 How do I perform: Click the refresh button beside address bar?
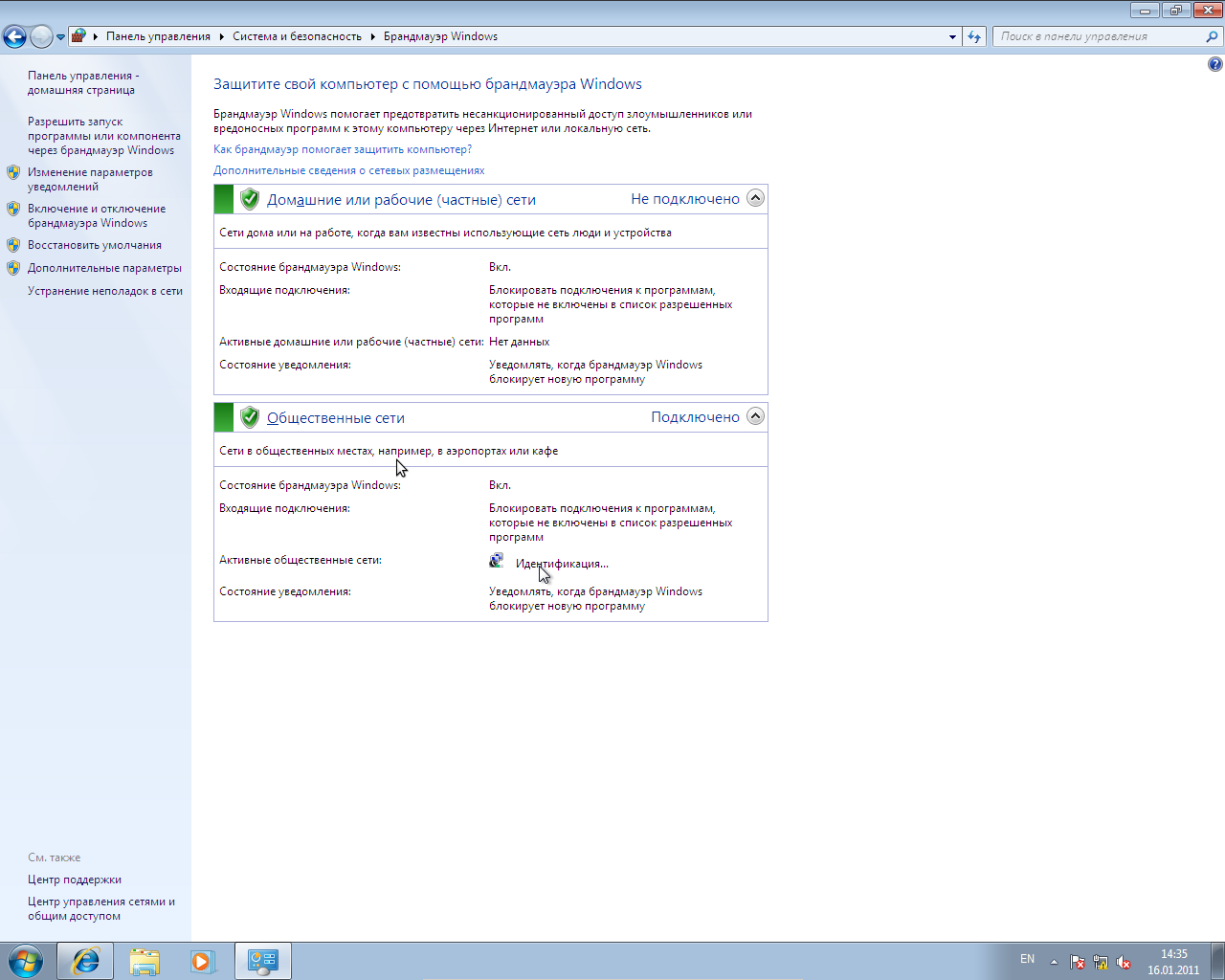tap(974, 36)
